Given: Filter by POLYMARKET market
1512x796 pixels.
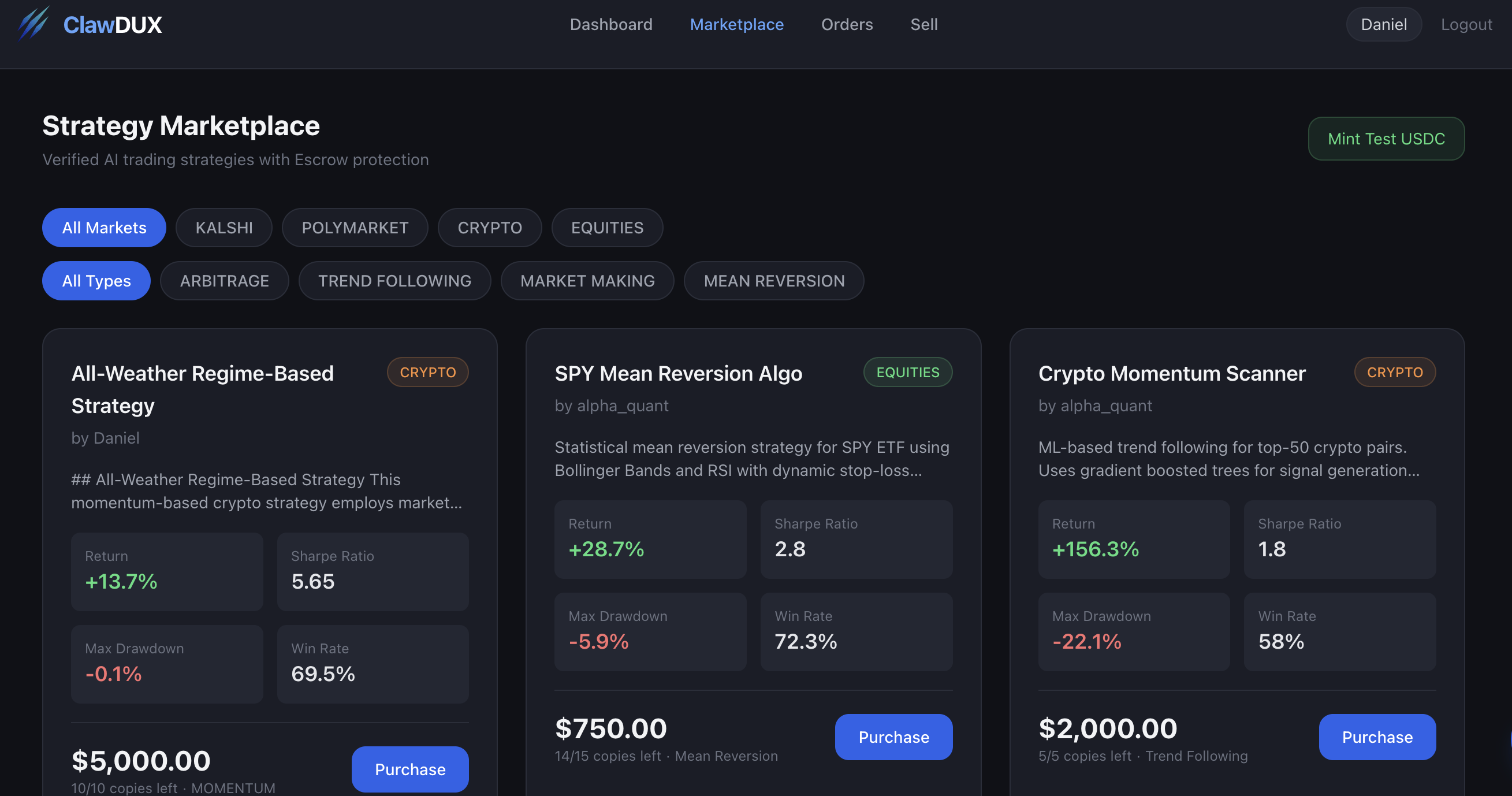Looking at the screenshot, I should pyautogui.click(x=355, y=228).
